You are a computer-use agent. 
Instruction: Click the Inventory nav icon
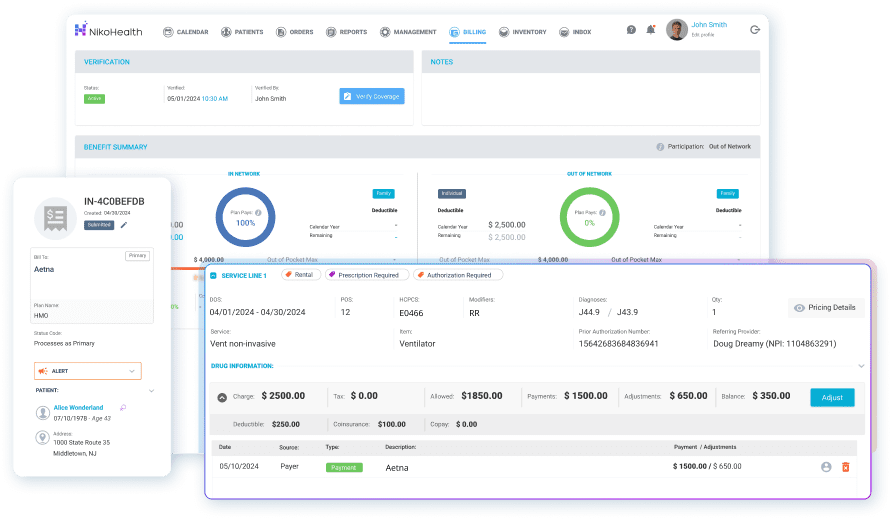point(503,32)
